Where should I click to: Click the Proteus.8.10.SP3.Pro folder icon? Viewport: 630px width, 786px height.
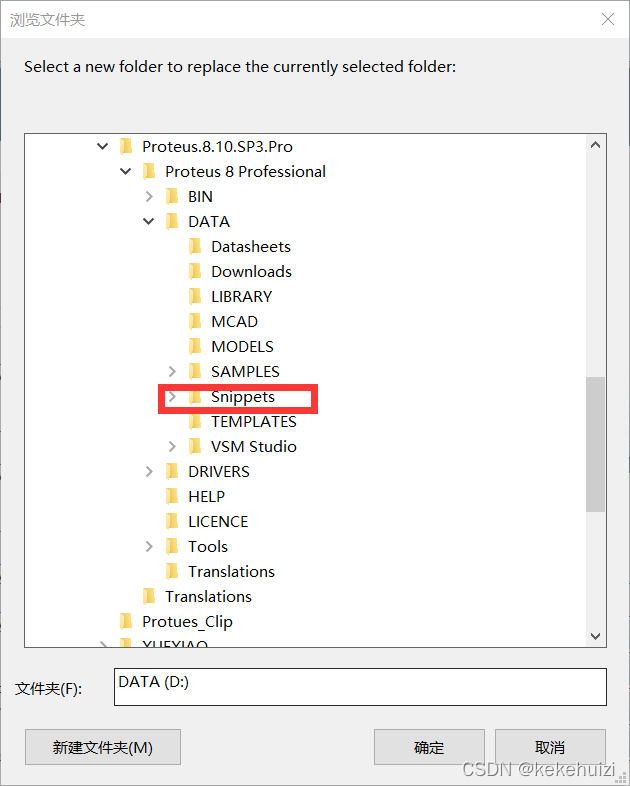coord(126,146)
